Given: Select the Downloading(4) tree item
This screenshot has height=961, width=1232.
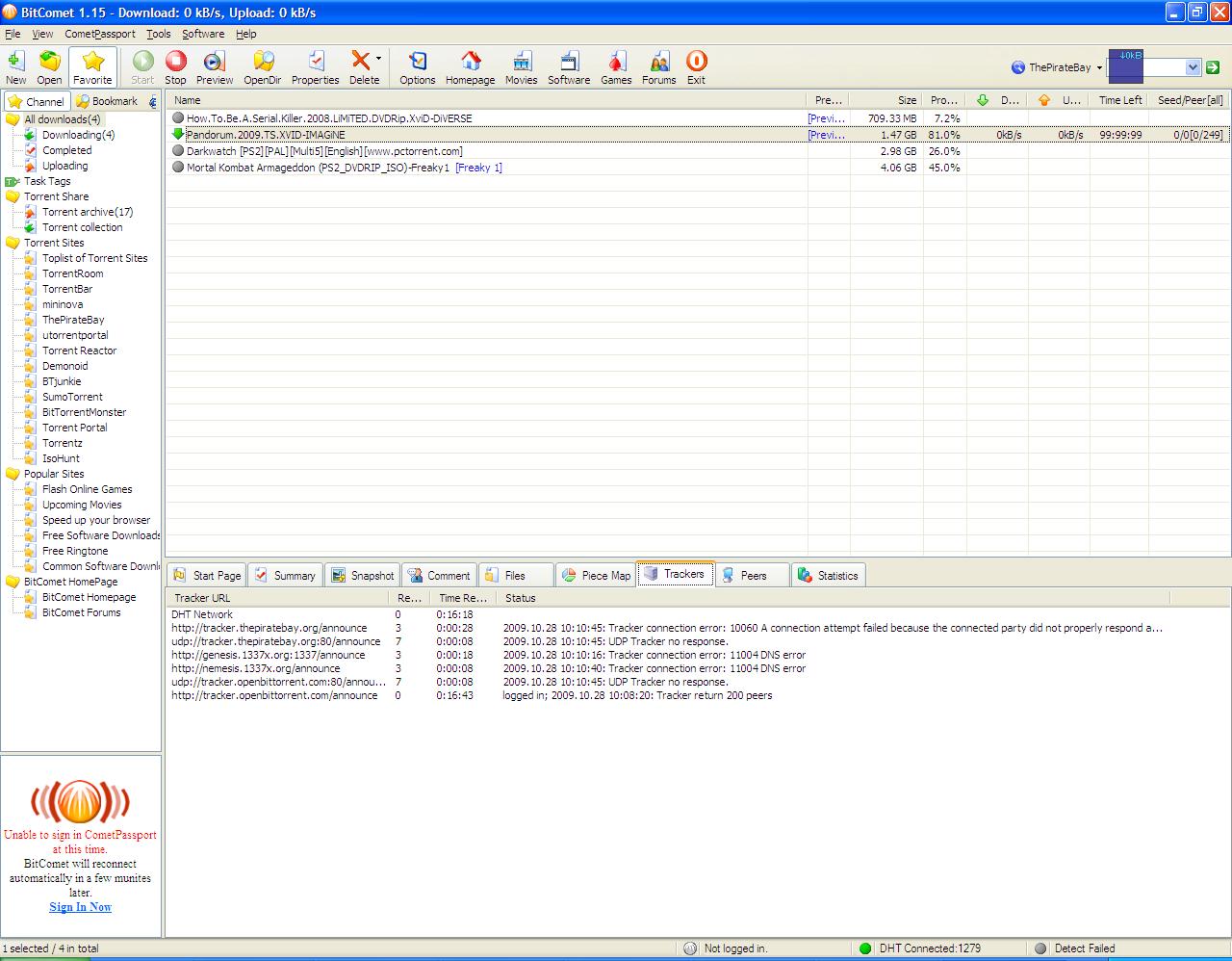Looking at the screenshot, I should click(x=78, y=135).
